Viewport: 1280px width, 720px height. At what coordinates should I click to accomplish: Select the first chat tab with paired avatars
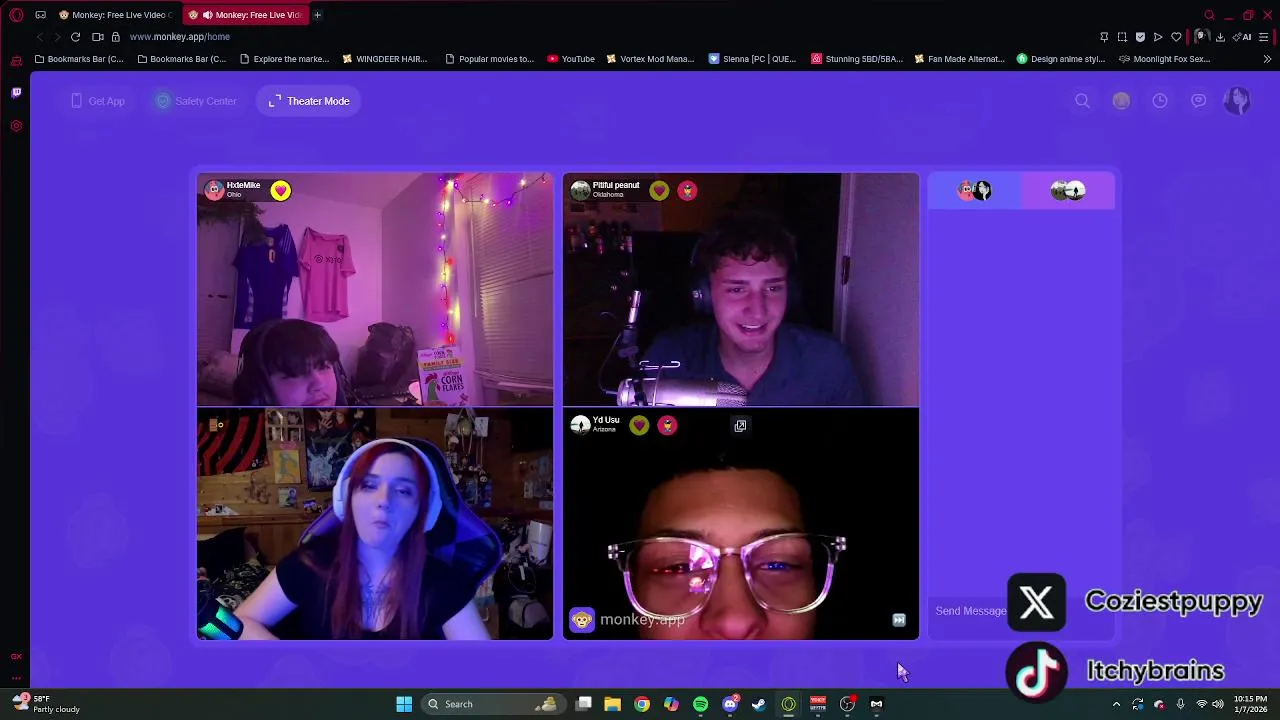point(974,190)
